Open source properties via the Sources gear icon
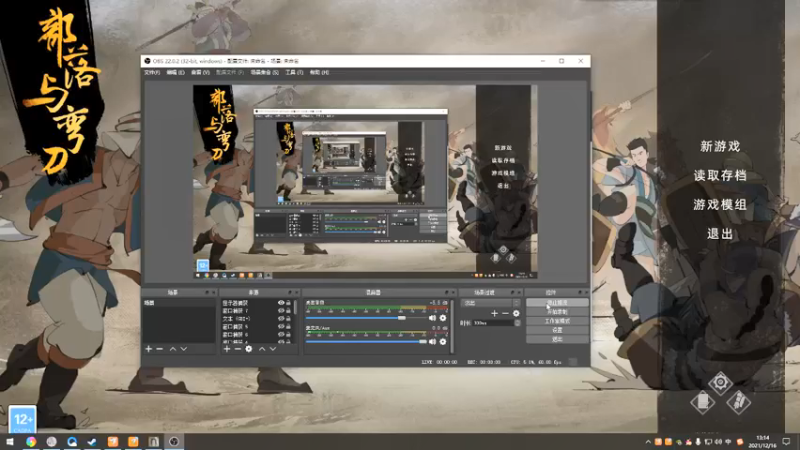This screenshot has width=800, height=450. pos(248,349)
